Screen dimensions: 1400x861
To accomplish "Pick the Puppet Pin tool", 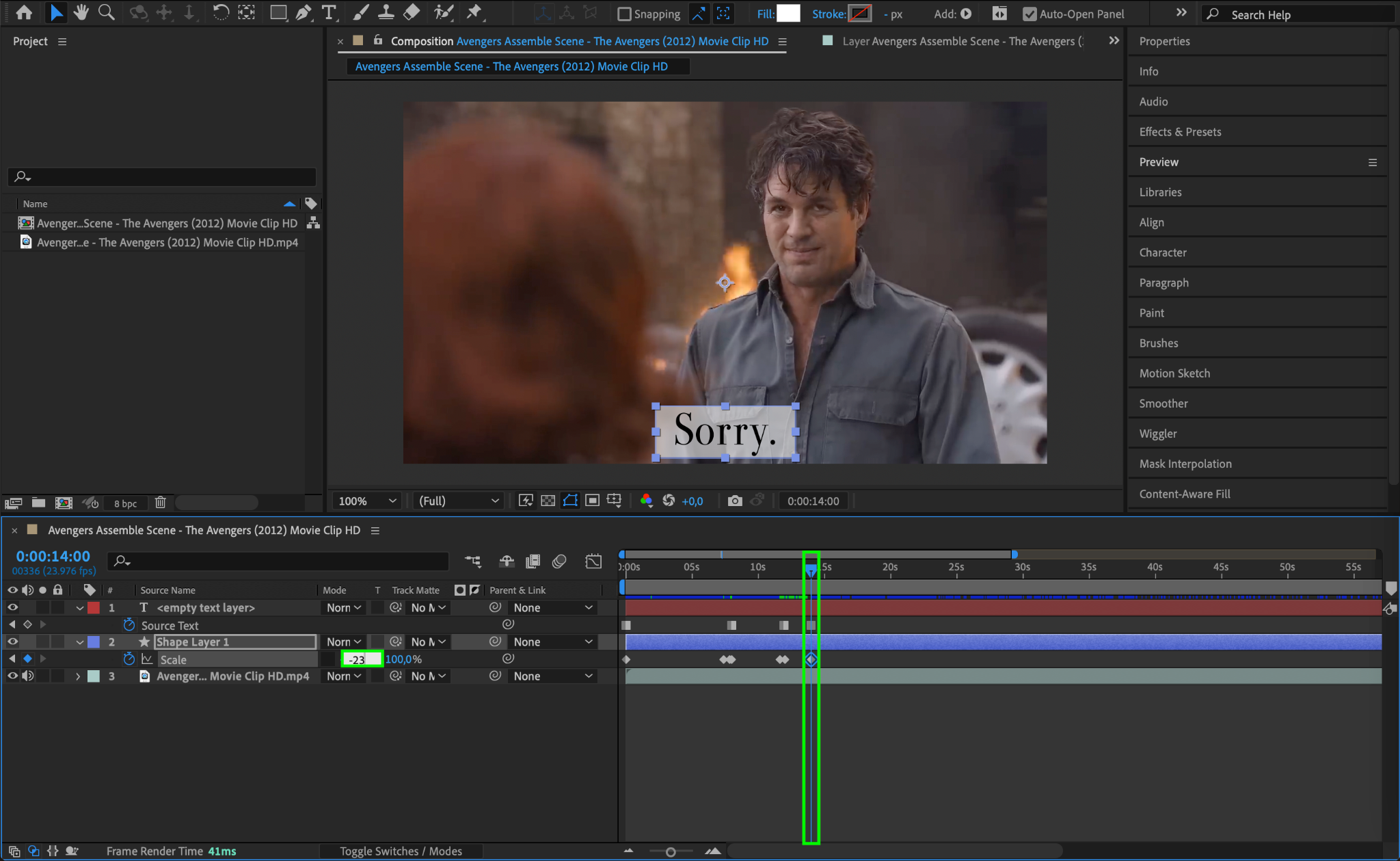I will 474,12.
